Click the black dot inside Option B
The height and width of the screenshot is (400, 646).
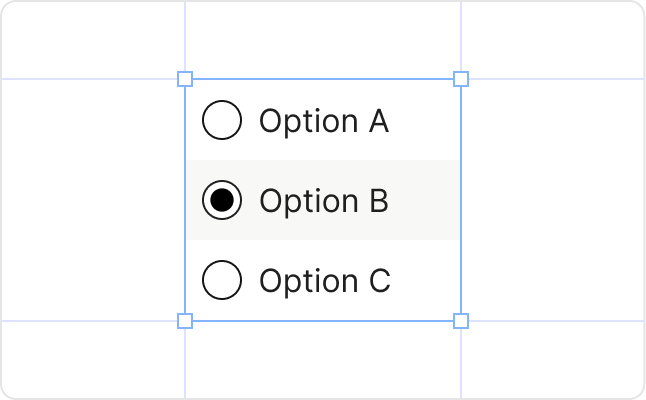point(222,201)
